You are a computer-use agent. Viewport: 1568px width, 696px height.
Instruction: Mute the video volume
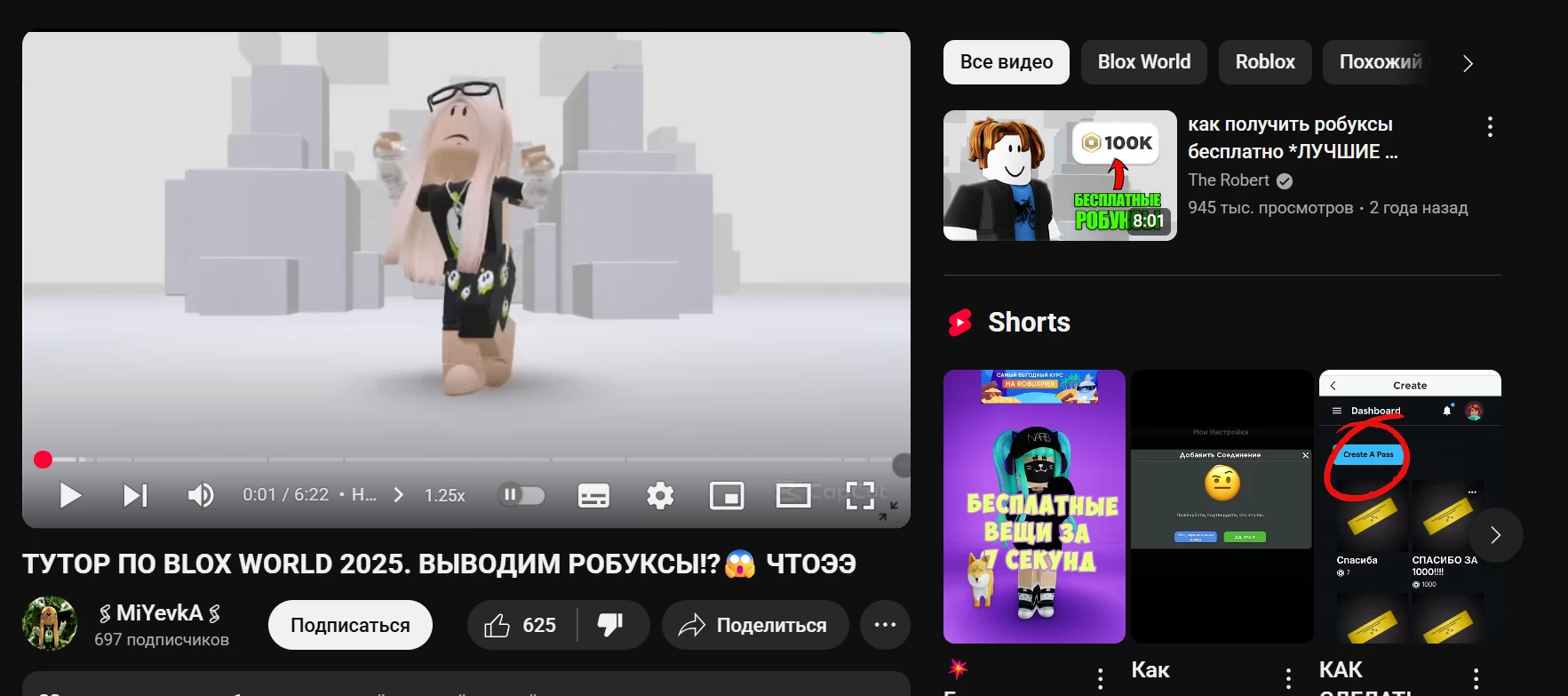(201, 495)
